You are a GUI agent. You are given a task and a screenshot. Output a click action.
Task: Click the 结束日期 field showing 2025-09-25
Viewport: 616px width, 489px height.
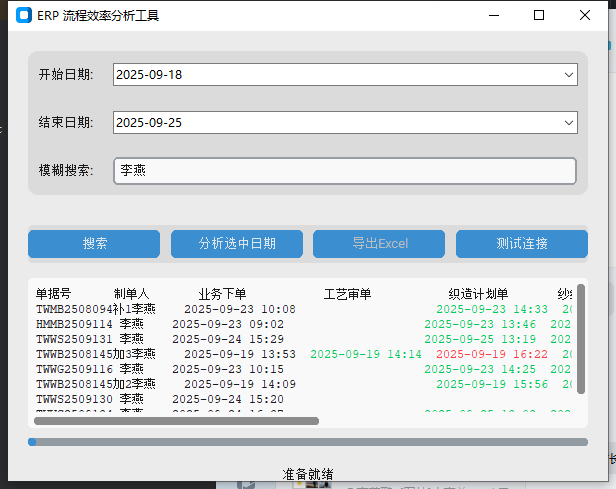coord(345,123)
